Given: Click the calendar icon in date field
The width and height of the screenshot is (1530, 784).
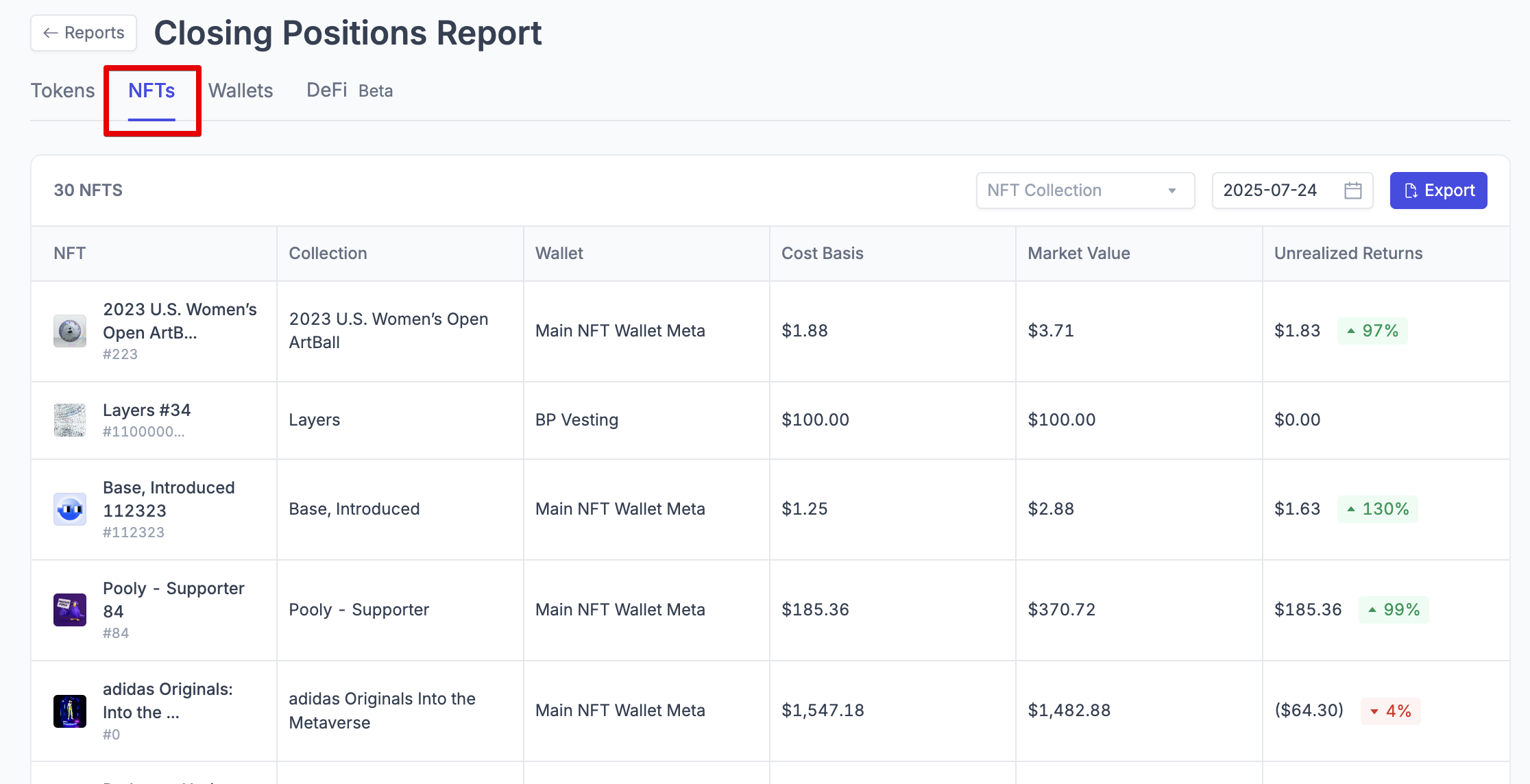Looking at the screenshot, I should point(1352,191).
